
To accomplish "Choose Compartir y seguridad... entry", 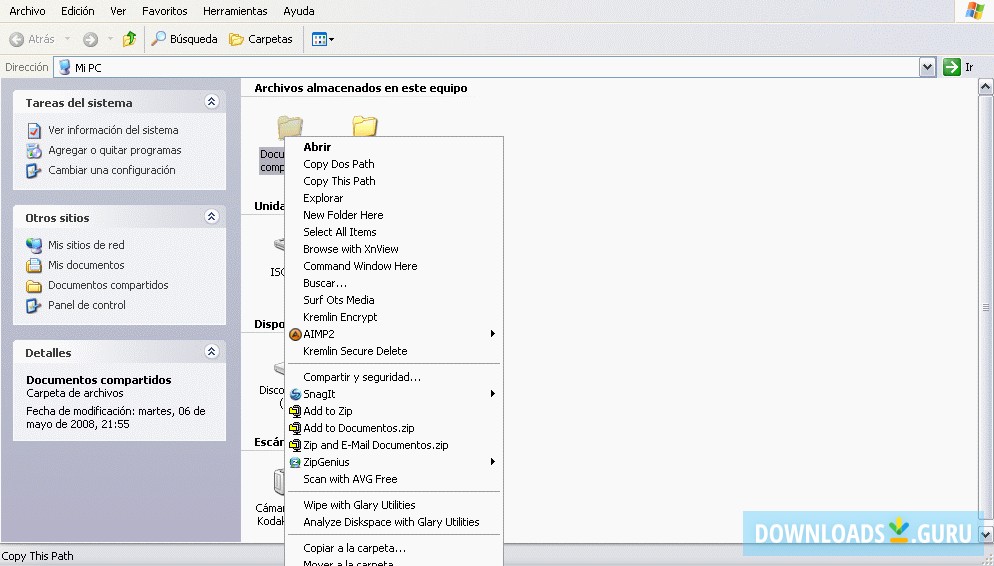I will click(394, 377).
